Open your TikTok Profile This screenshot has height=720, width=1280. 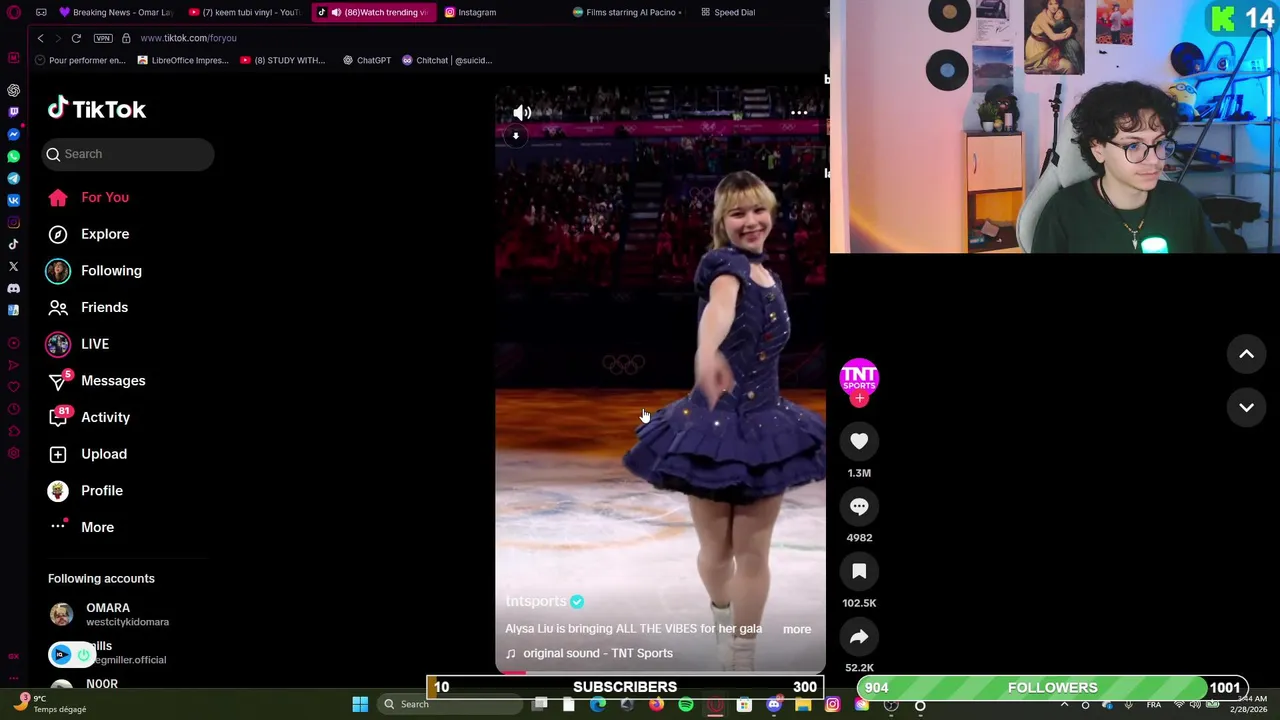pyautogui.click(x=85, y=491)
